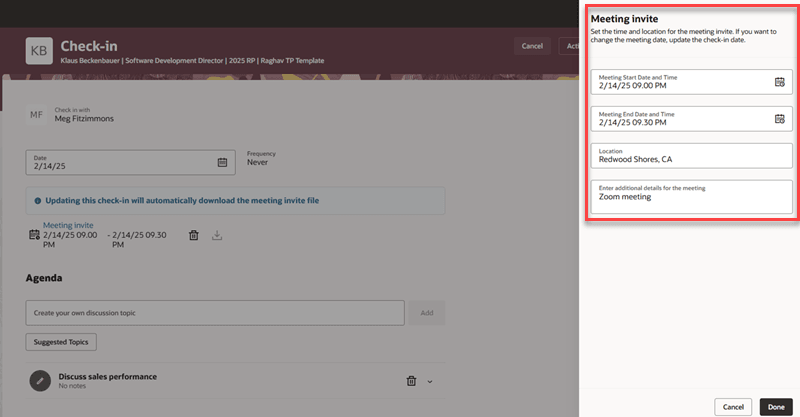Click the Discuss sales performance title
Screen dimensions: 800x417
[108, 377]
